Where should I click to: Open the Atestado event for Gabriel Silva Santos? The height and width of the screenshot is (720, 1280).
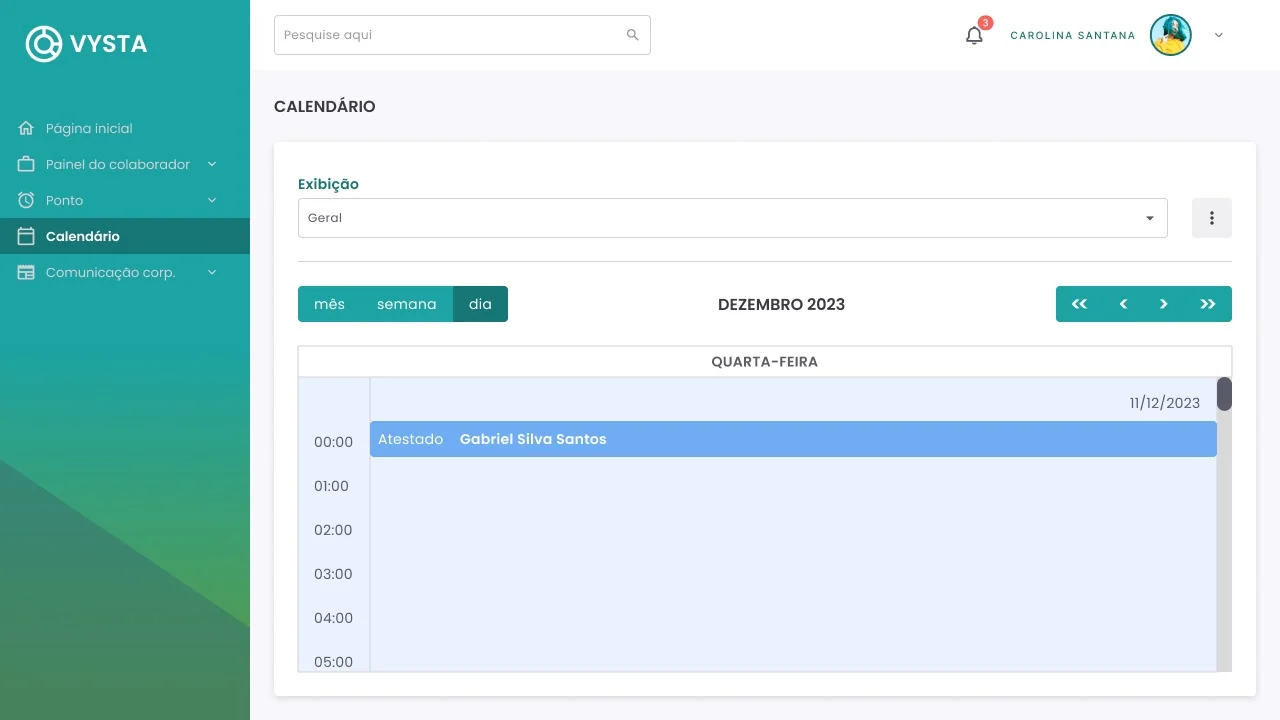coord(793,439)
